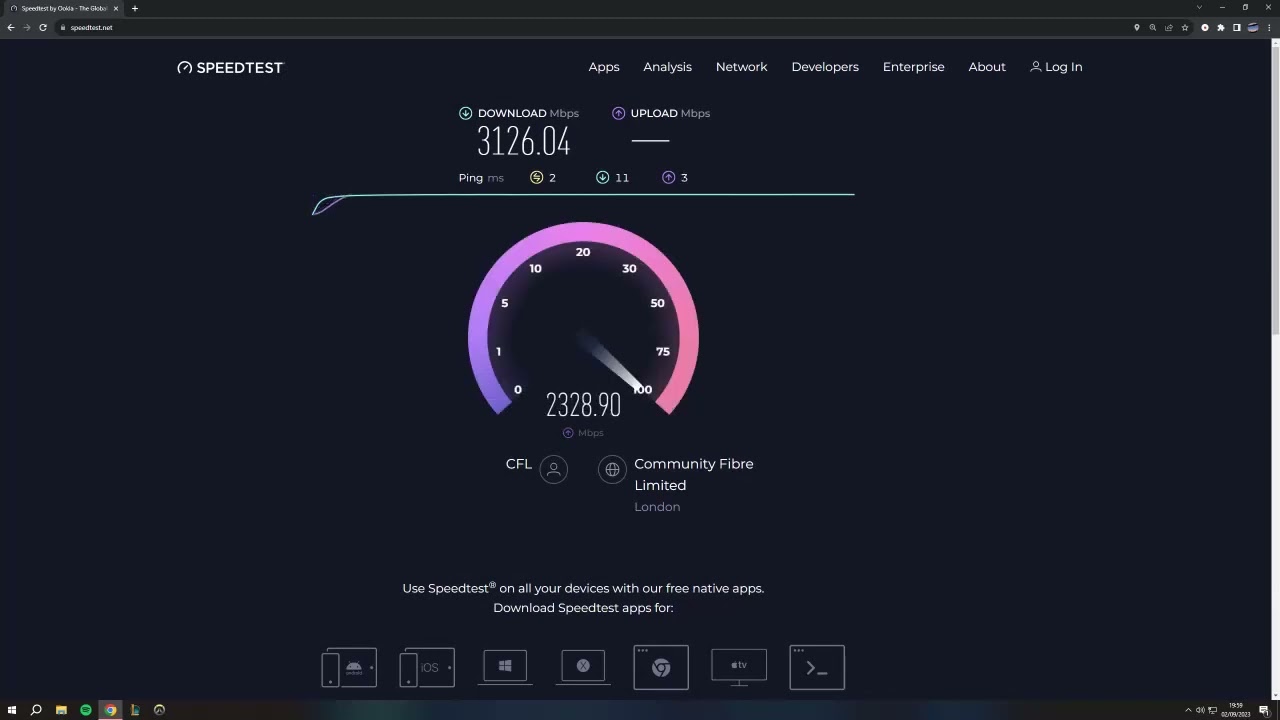Click the CFL user profile icon

pos(553,469)
